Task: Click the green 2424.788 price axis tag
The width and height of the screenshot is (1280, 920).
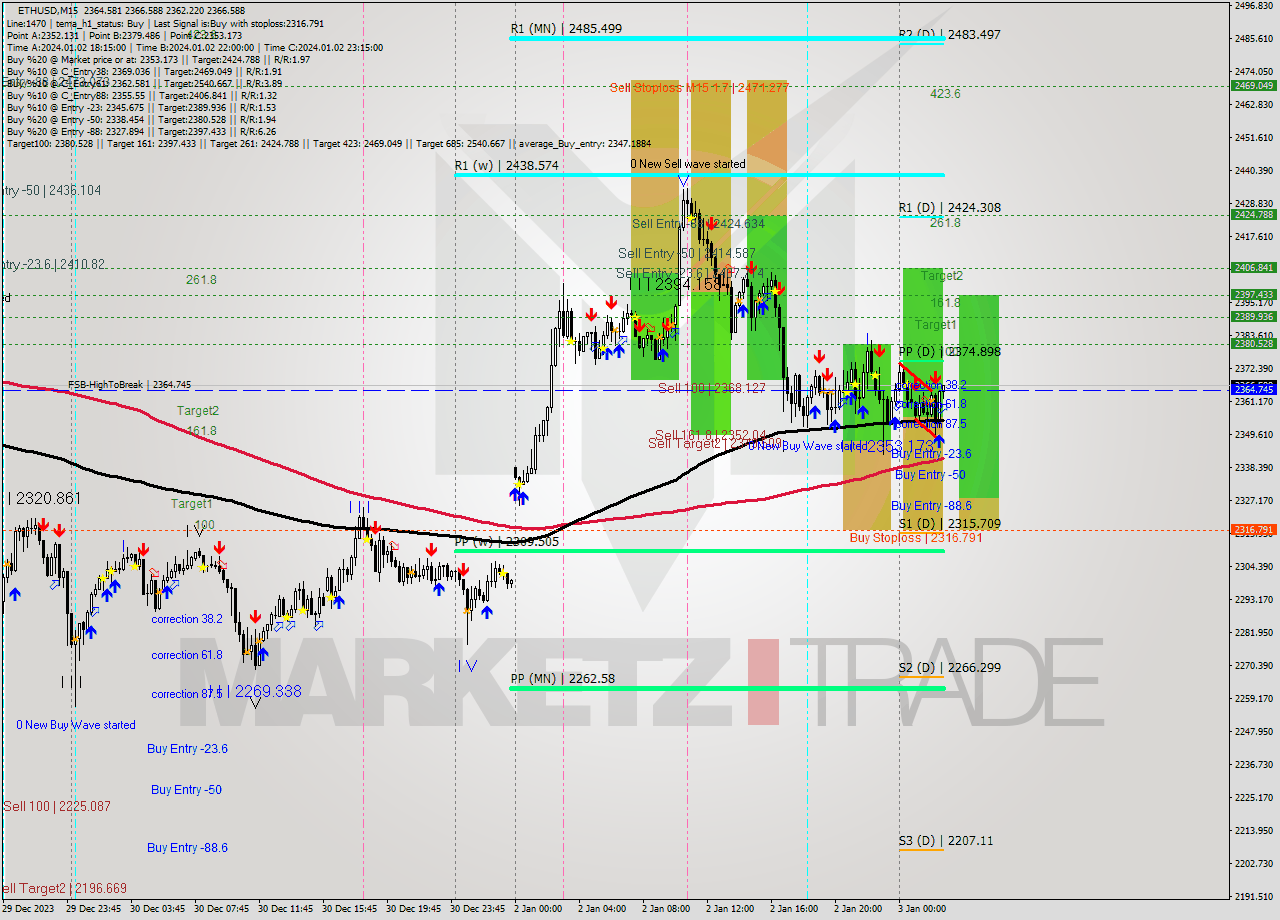Action: coord(1254,214)
